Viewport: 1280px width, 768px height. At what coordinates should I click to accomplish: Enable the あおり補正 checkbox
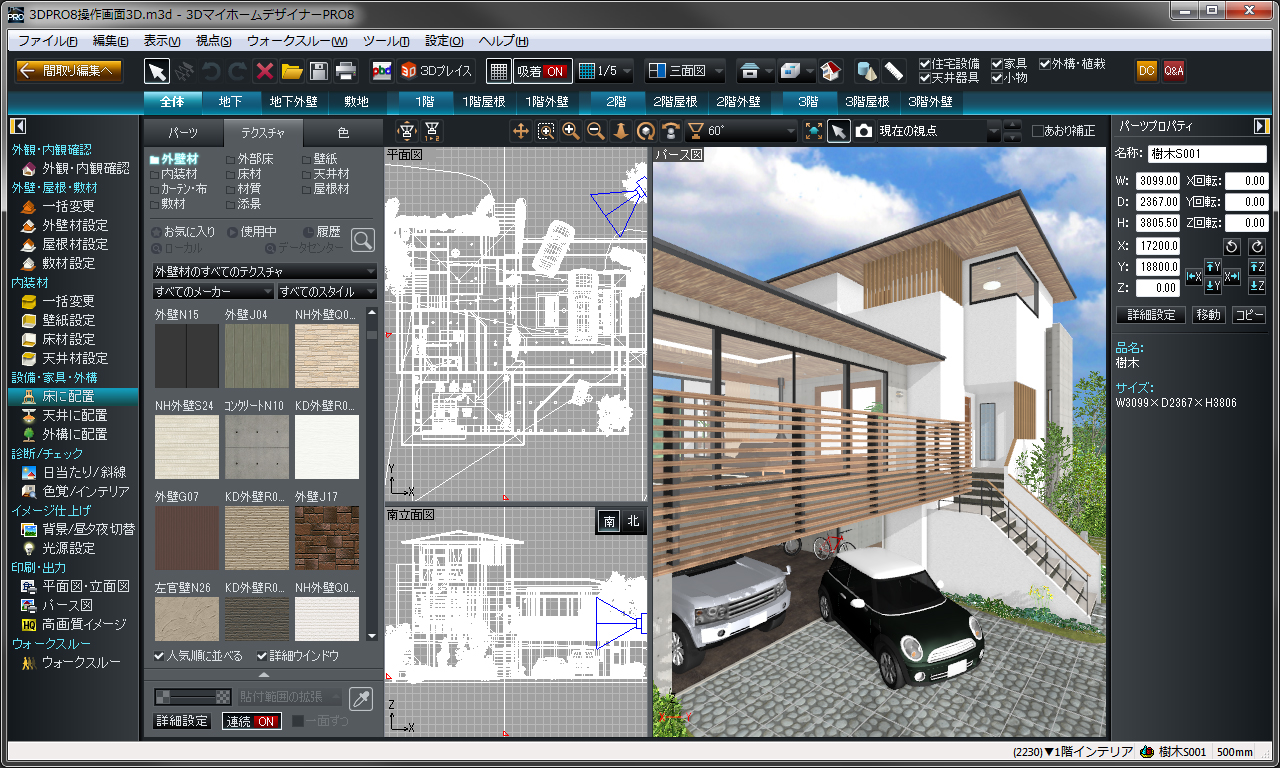click(1037, 131)
